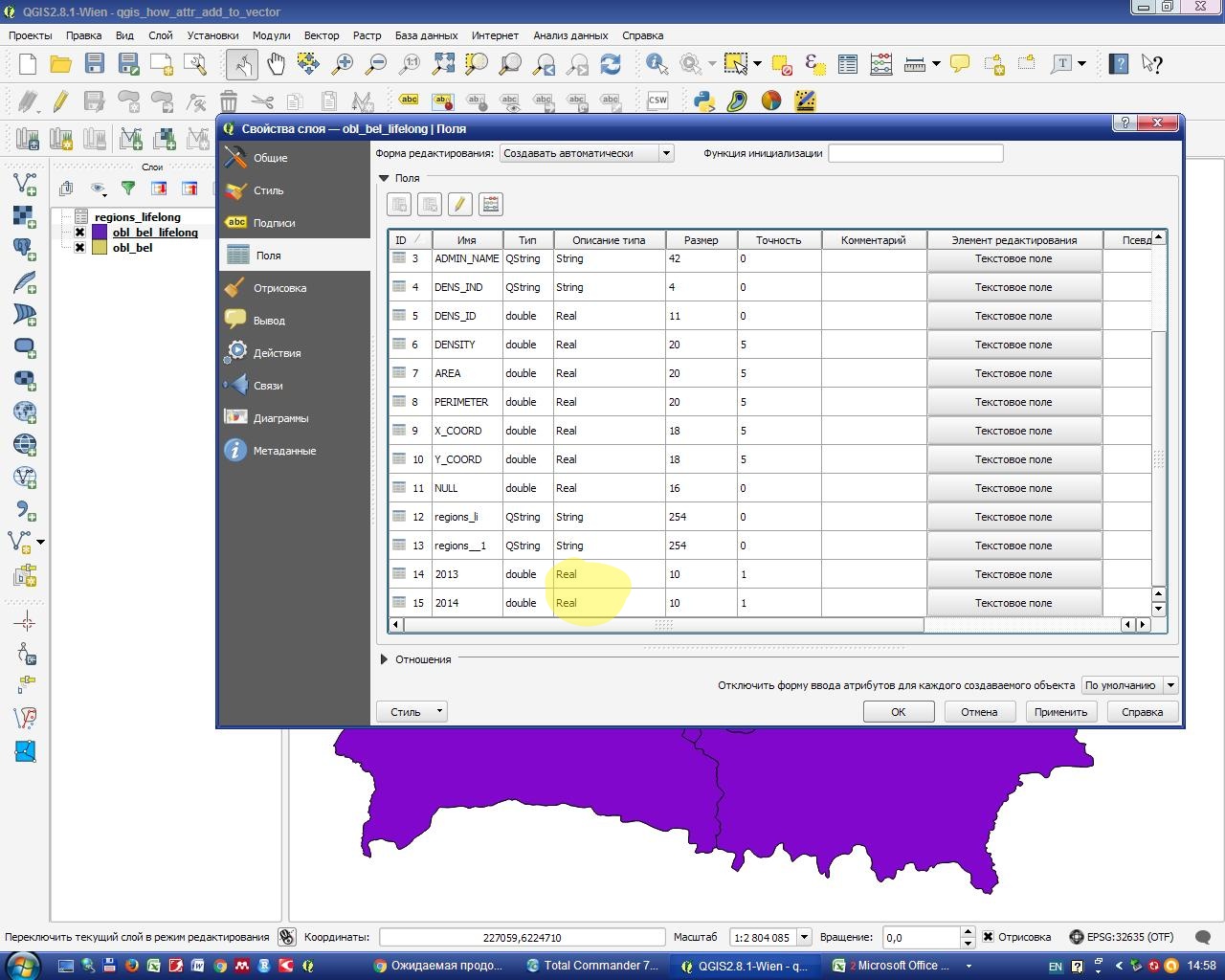Image resolution: width=1225 pixels, height=980 pixels.
Task: Click the toggle editing pencil in Fields dialog
Action: pos(459,204)
